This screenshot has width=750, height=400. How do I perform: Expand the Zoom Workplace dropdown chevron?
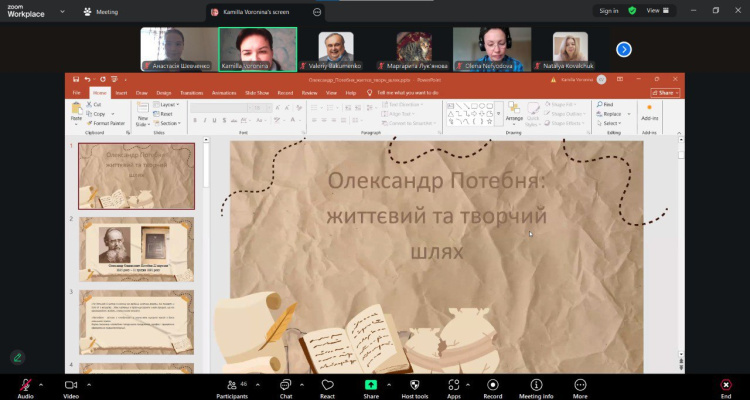pos(62,11)
